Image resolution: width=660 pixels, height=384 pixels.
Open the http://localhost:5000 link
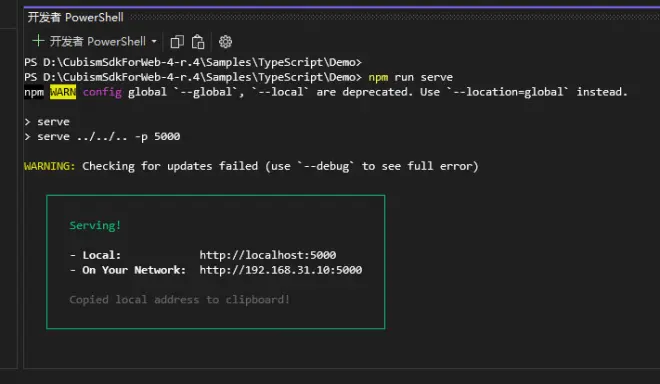click(268, 255)
